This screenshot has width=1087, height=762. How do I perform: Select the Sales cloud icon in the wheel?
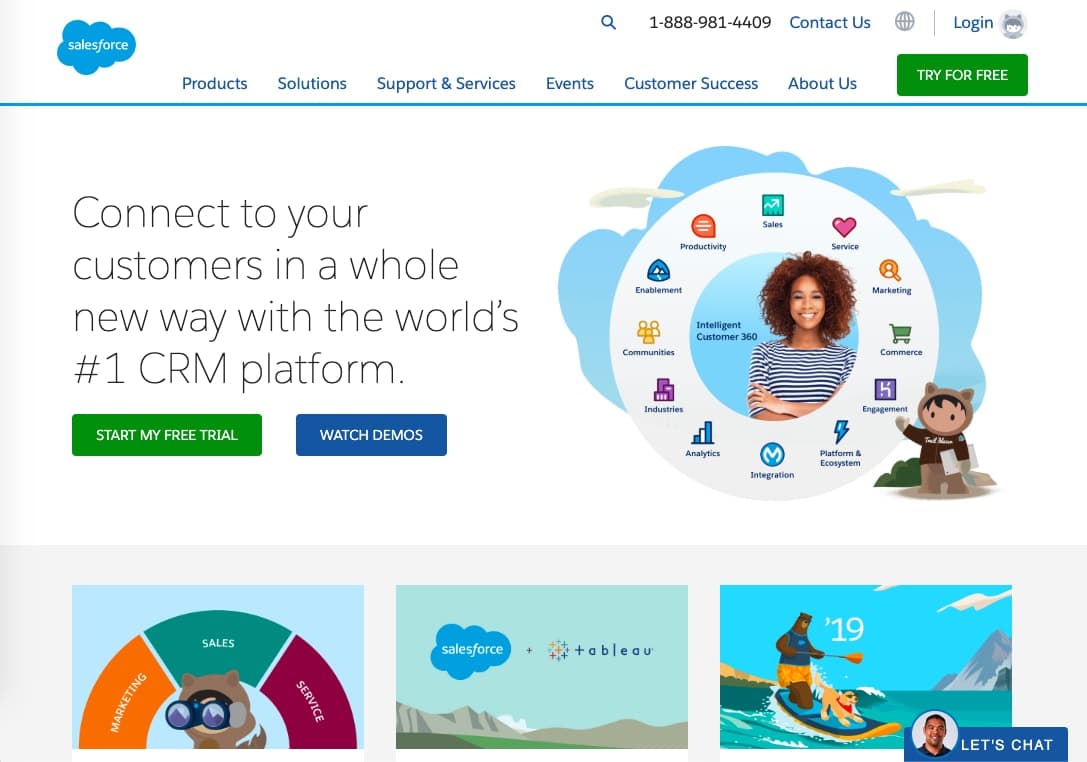click(x=770, y=203)
